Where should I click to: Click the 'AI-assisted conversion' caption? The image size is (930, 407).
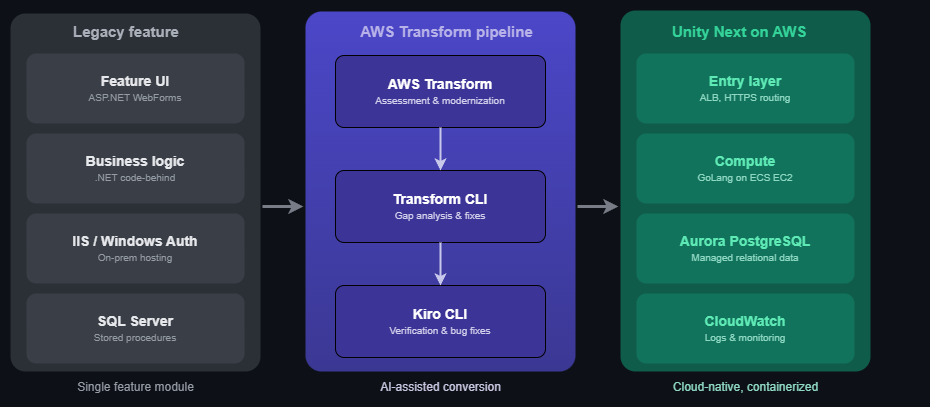(x=440, y=387)
